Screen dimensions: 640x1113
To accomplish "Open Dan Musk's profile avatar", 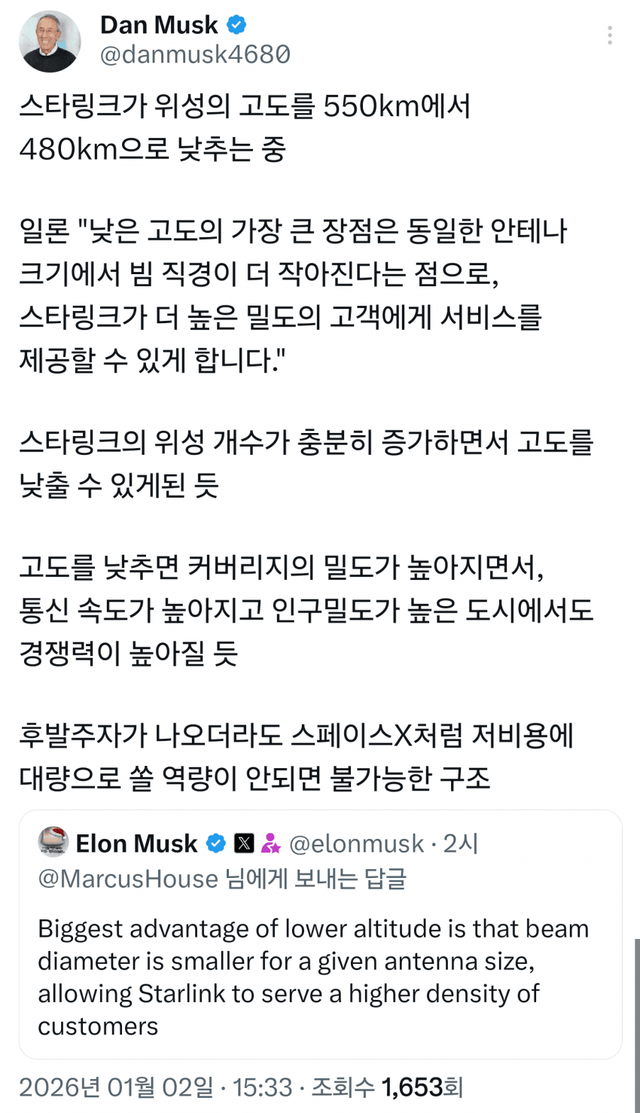I will [50, 41].
